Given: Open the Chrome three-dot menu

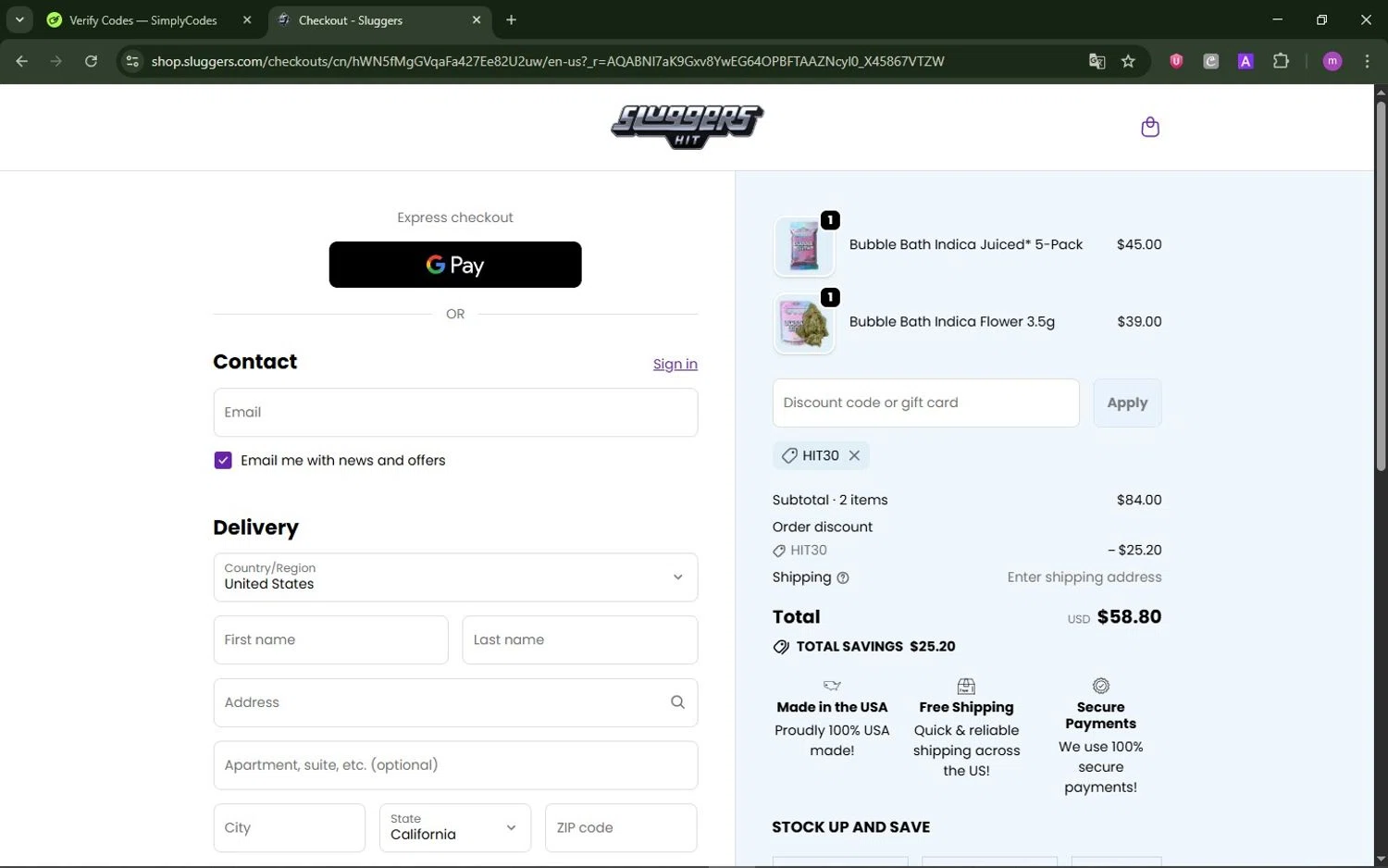Looking at the screenshot, I should tap(1367, 61).
